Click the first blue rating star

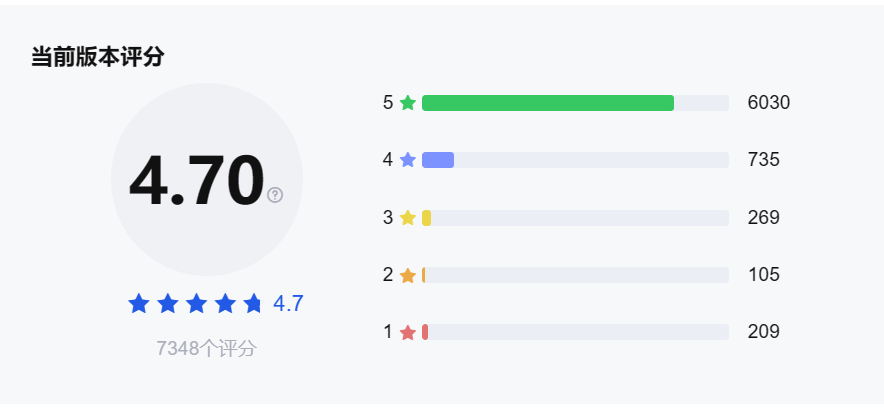coord(139,303)
